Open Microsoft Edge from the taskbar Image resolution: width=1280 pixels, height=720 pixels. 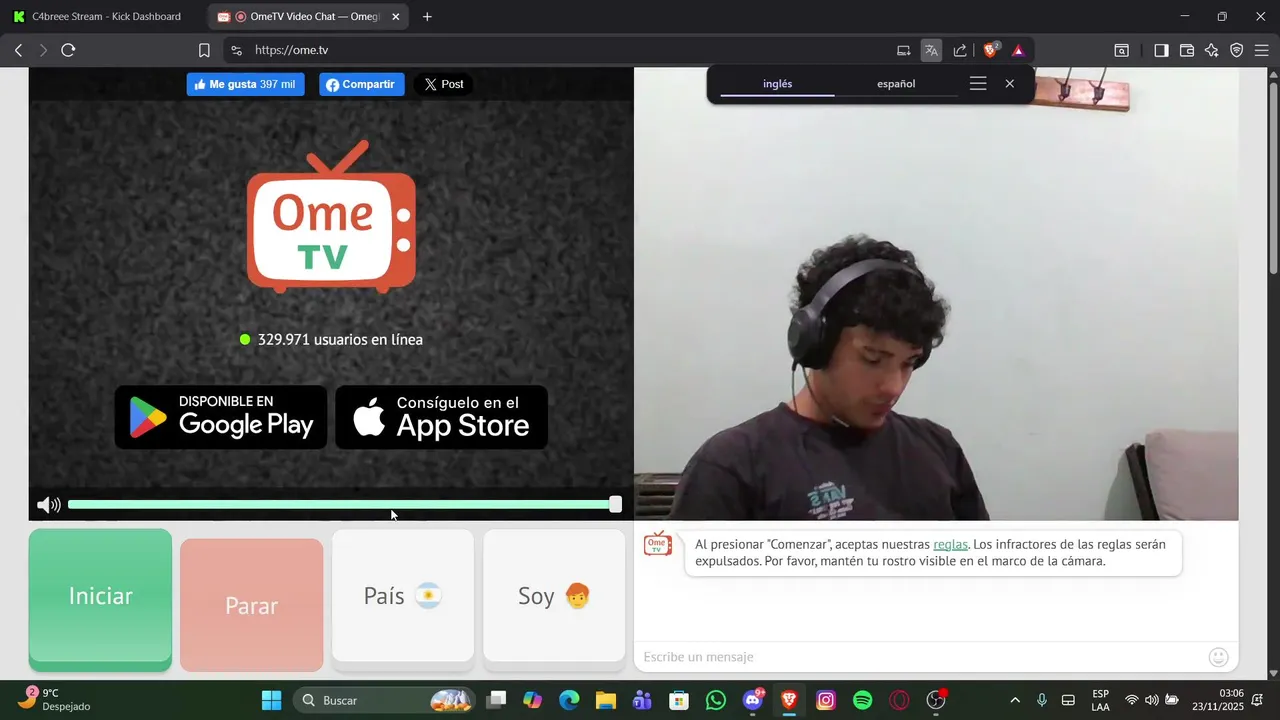click(569, 700)
